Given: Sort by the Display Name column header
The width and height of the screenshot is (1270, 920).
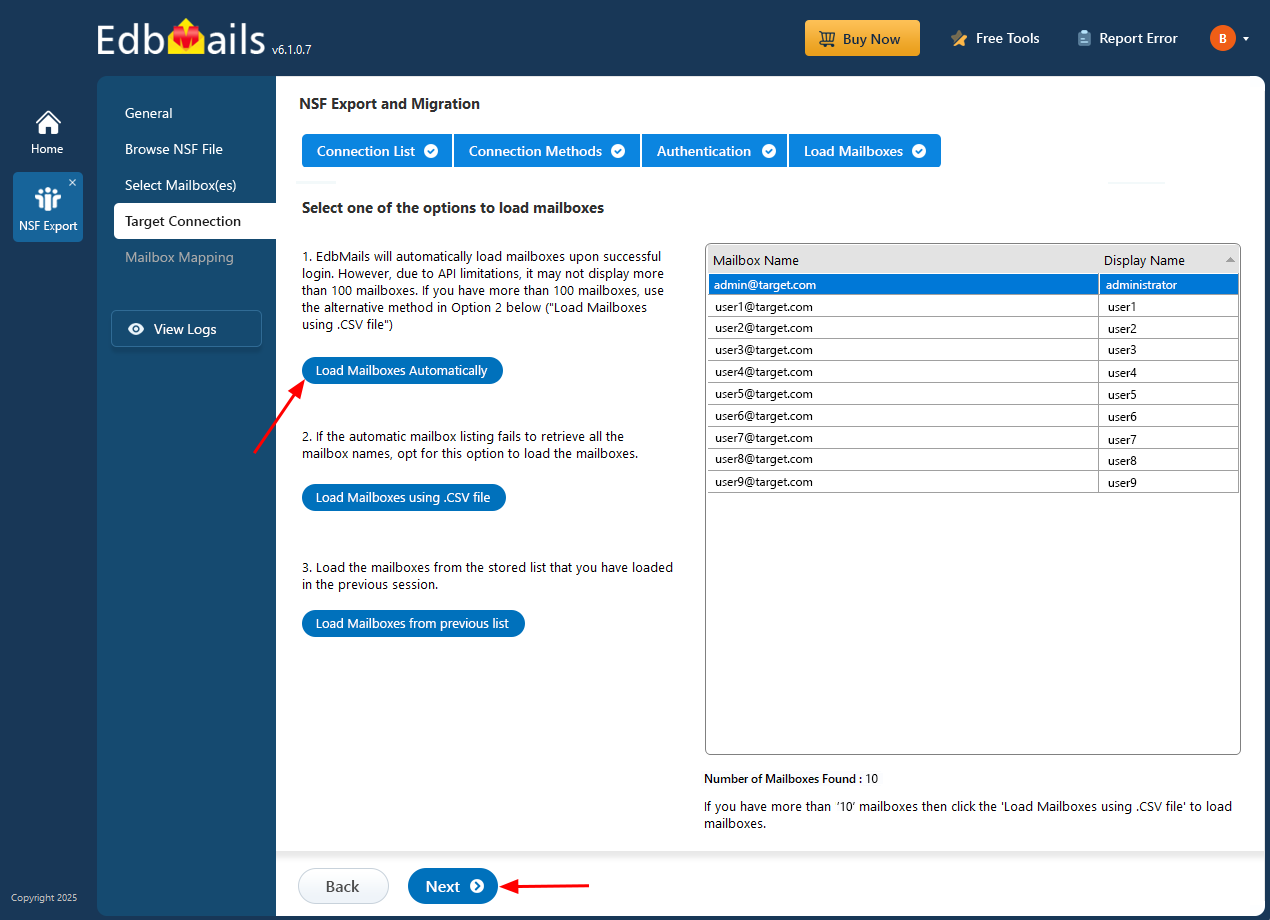Looking at the screenshot, I should pos(1169,260).
